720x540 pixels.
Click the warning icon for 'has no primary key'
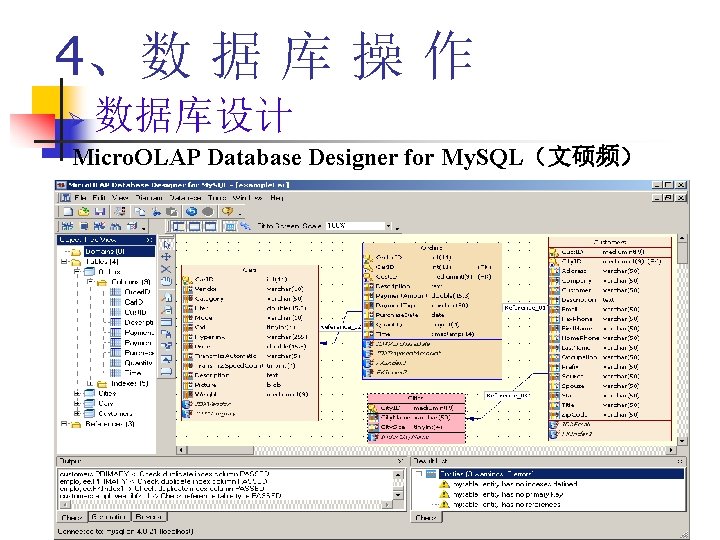click(x=444, y=494)
